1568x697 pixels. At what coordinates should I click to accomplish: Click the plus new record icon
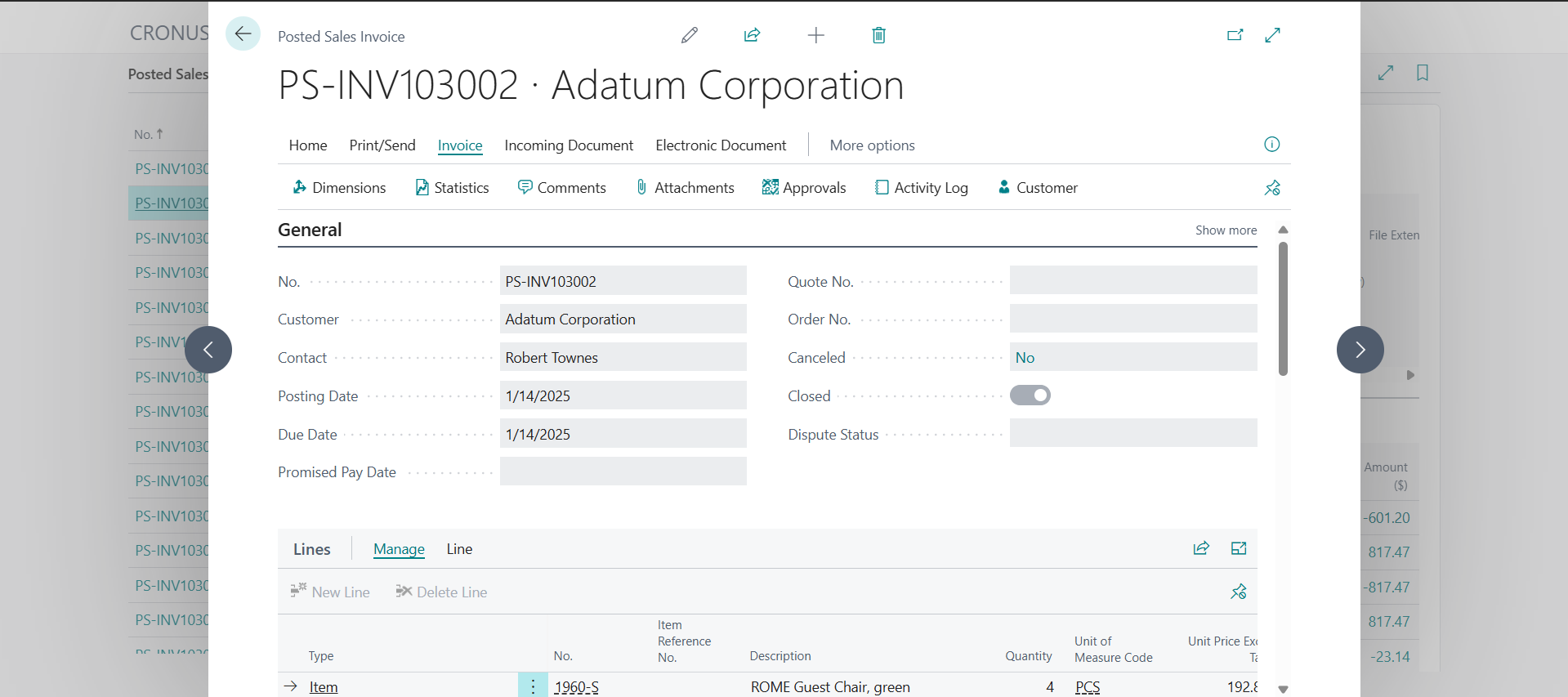click(x=815, y=35)
